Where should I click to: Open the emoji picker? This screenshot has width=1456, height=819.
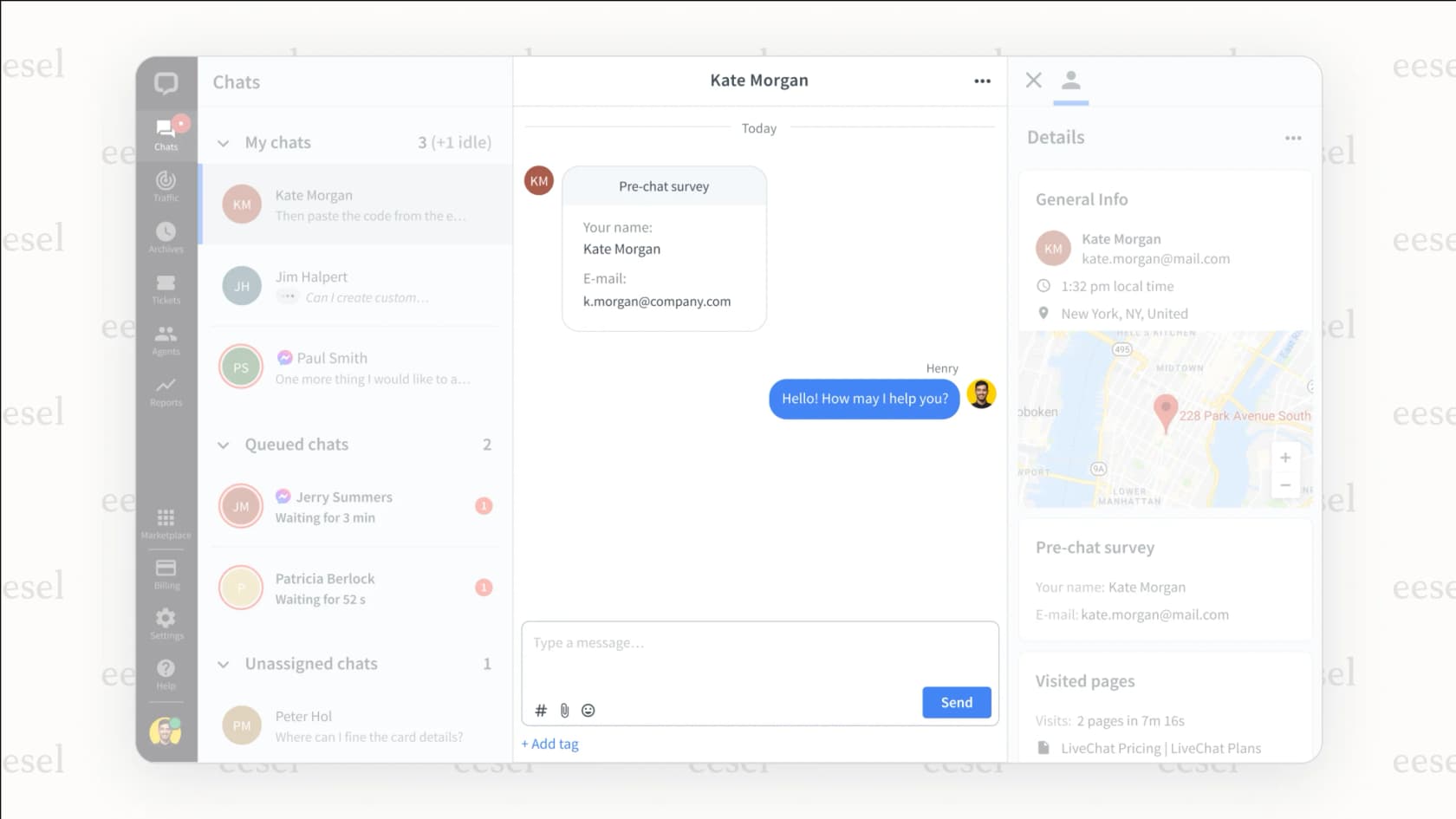(588, 711)
